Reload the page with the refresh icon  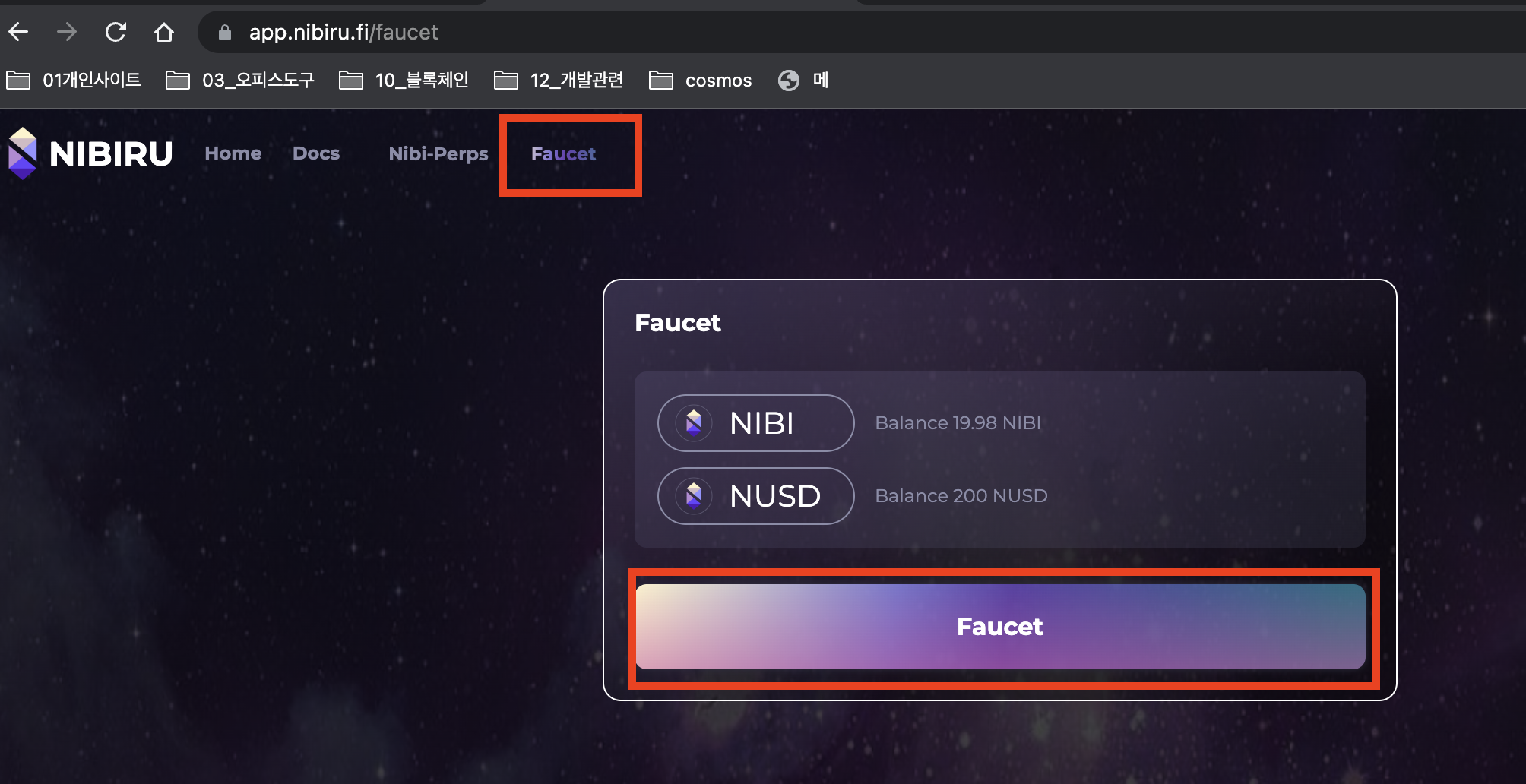coord(116,32)
